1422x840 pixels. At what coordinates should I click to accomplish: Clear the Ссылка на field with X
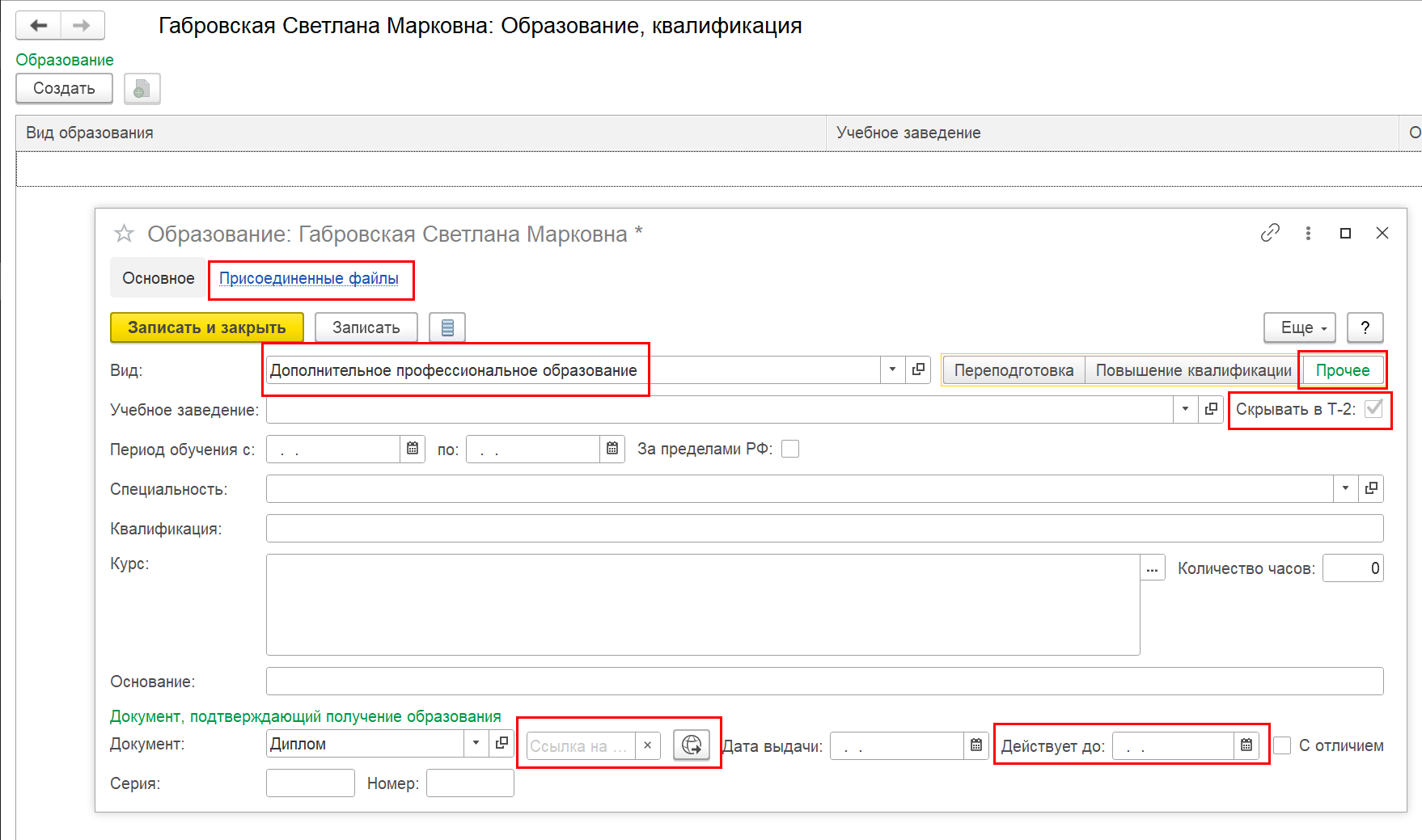point(647,745)
